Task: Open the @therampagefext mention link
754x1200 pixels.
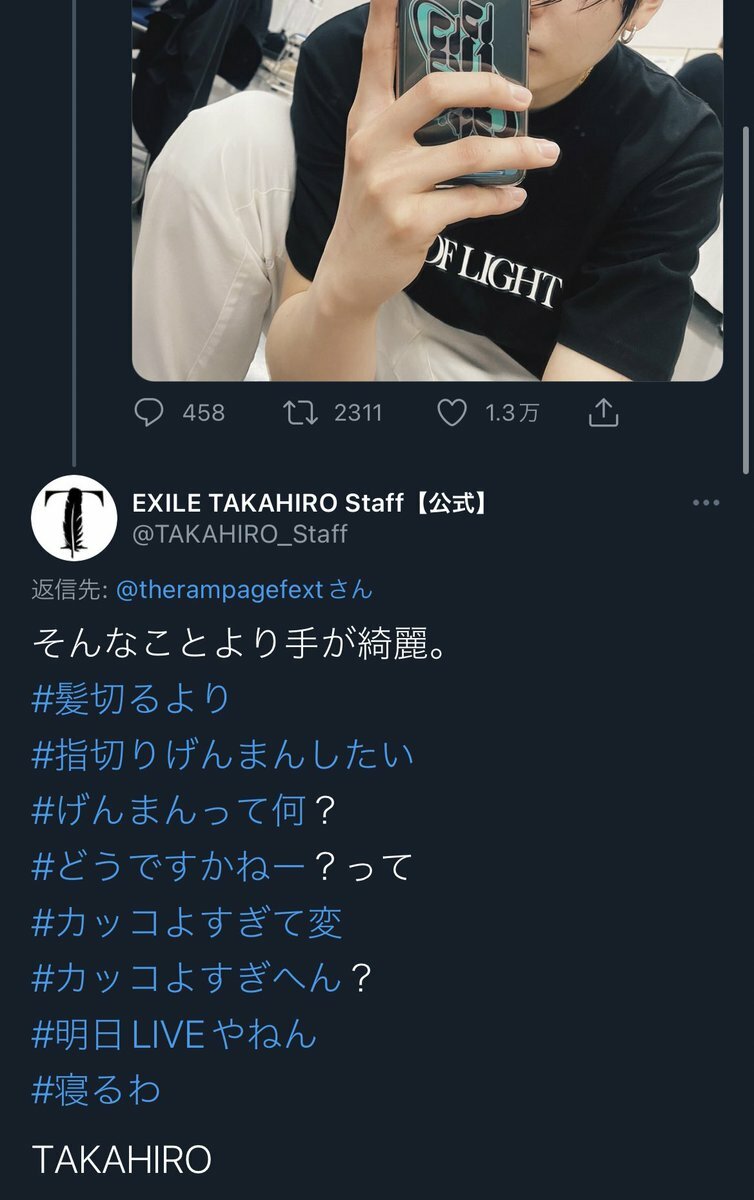Action: [220, 590]
